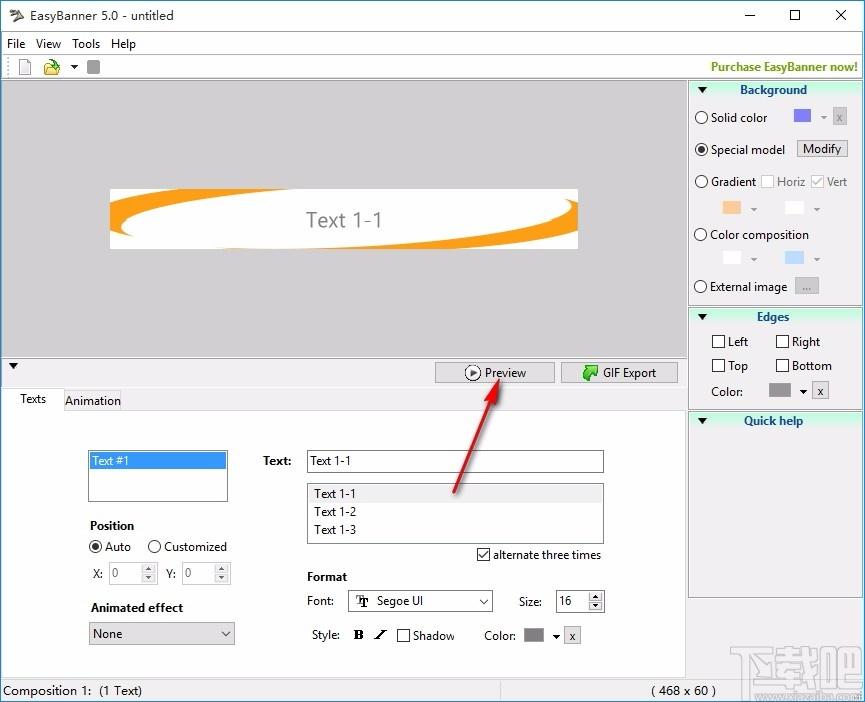Toggle Italic text style
The width and height of the screenshot is (865, 702).
coord(380,635)
